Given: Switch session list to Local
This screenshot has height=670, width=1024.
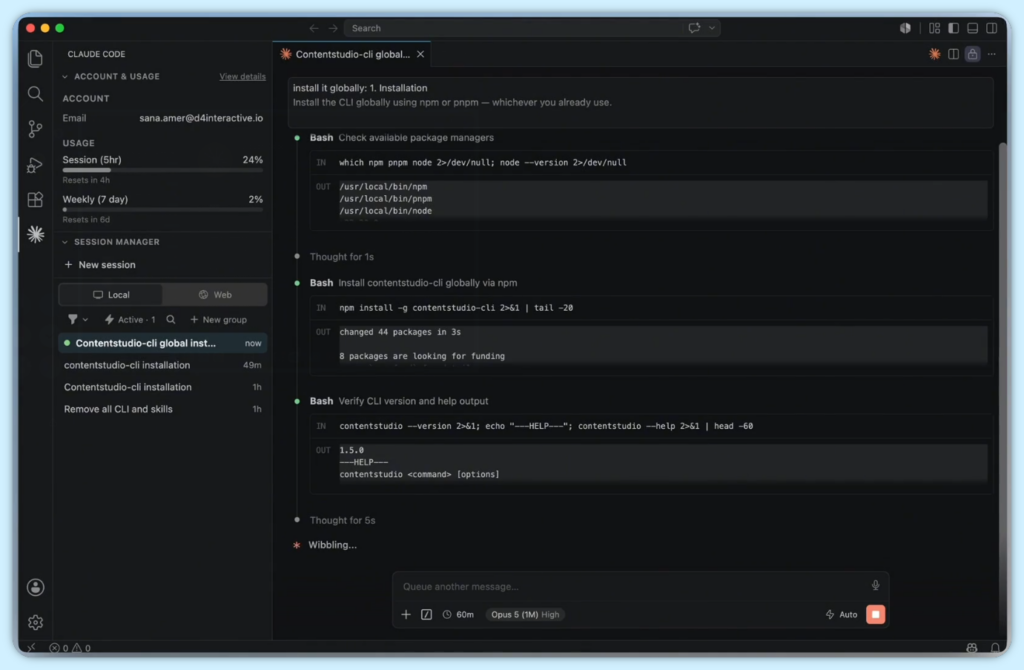Looking at the screenshot, I should pos(111,295).
